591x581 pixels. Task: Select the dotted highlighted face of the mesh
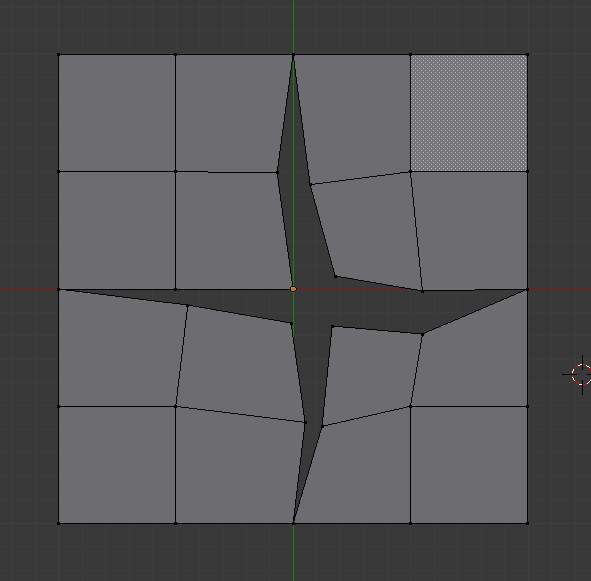tap(469, 113)
